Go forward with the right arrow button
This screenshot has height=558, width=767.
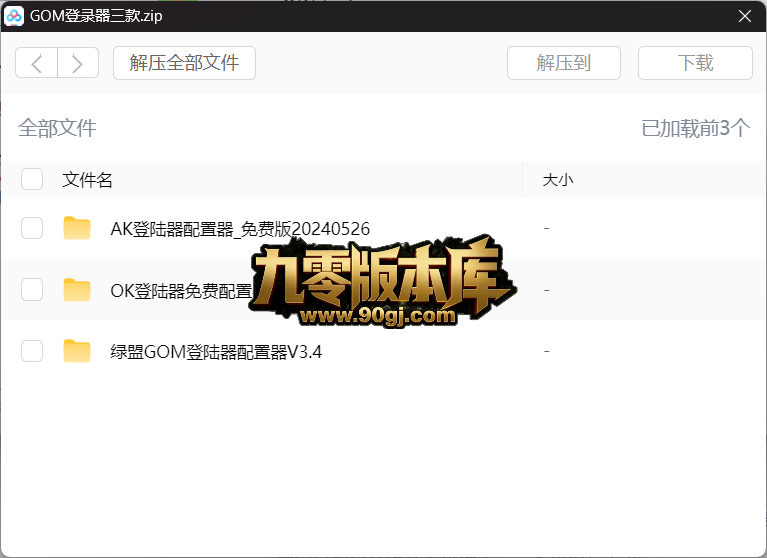pos(78,63)
